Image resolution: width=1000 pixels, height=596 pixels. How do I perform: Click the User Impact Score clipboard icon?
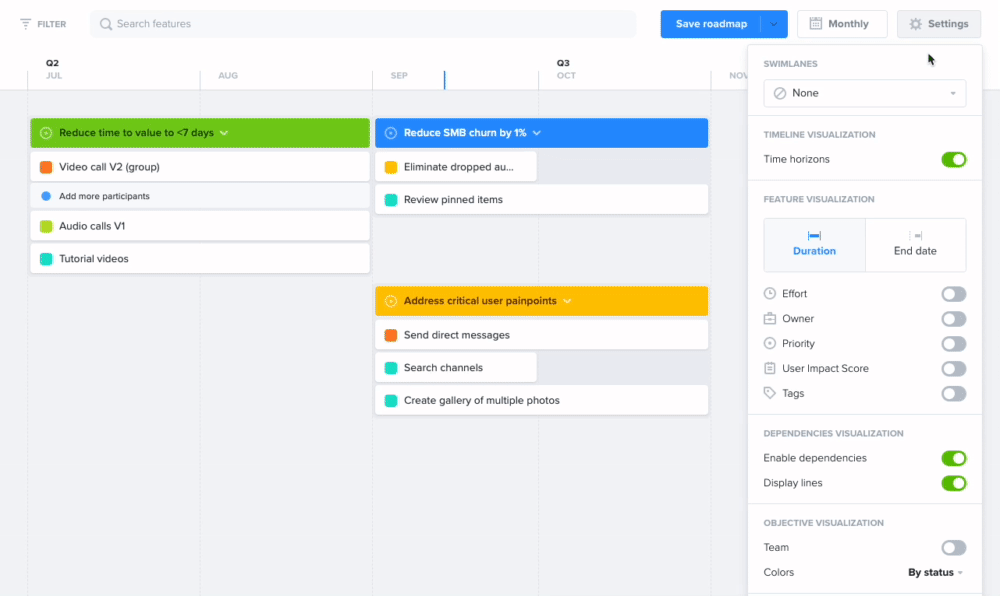click(x=770, y=368)
